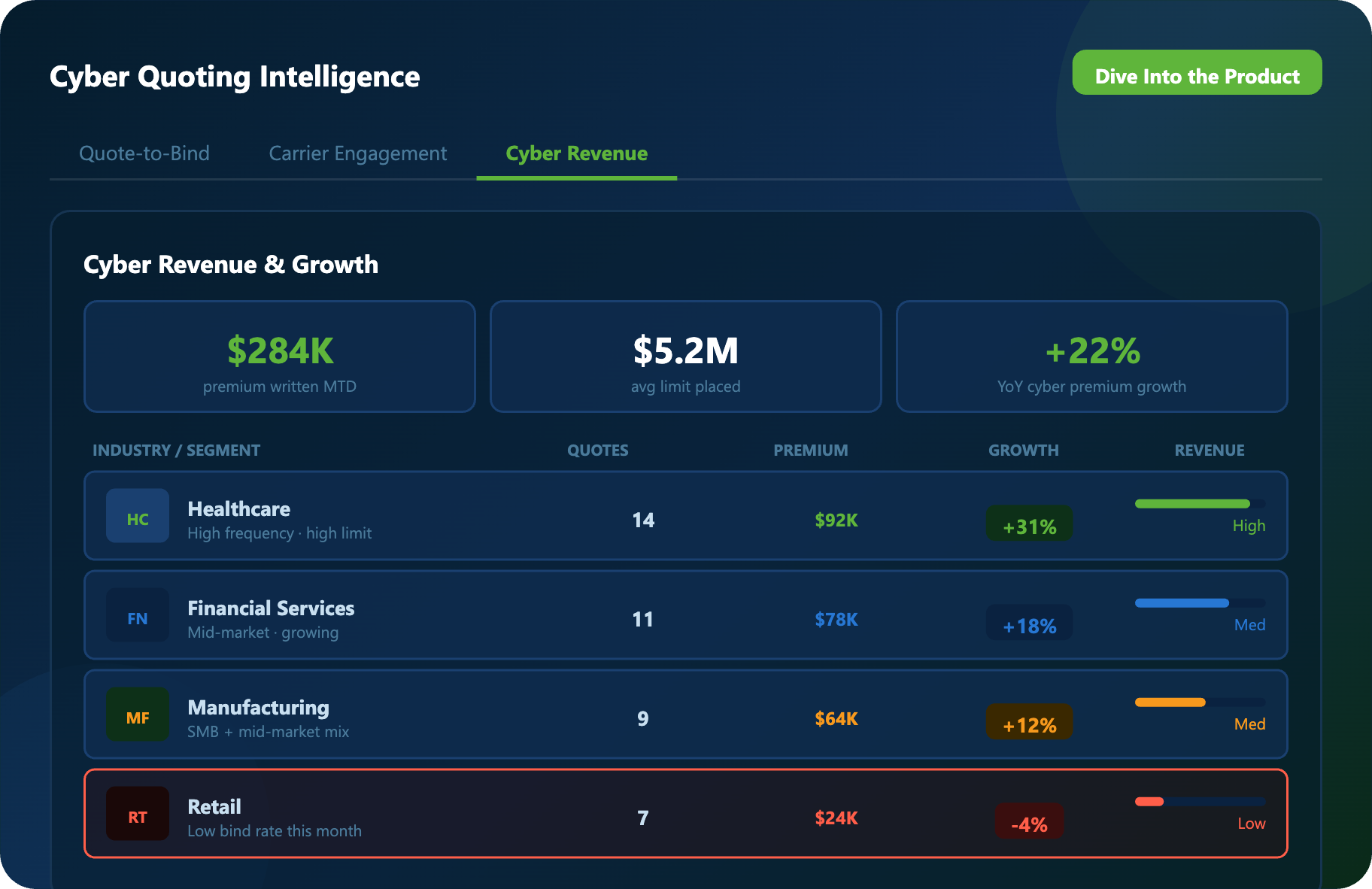This screenshot has height=889, width=1372.
Task: Open the Carrier Engagement tab
Action: click(358, 153)
